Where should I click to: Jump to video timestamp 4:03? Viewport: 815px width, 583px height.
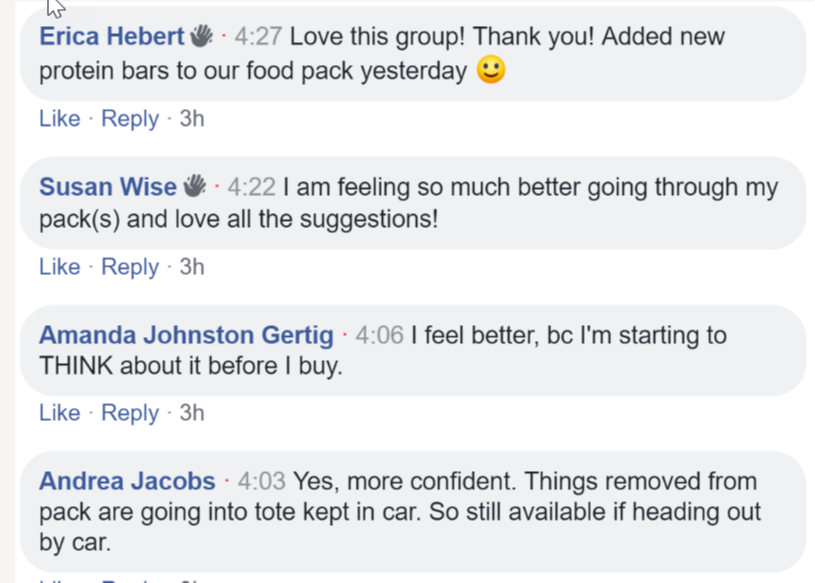tap(261, 482)
